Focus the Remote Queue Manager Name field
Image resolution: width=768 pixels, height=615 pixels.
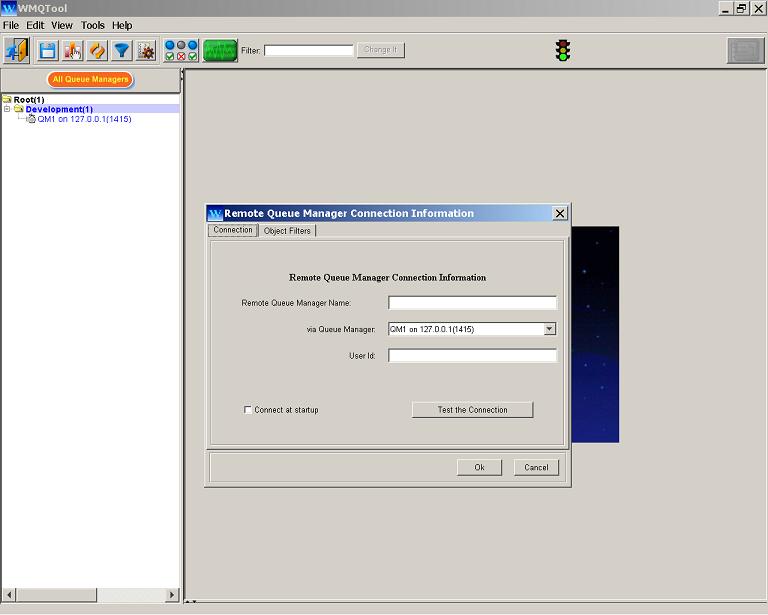coord(472,303)
